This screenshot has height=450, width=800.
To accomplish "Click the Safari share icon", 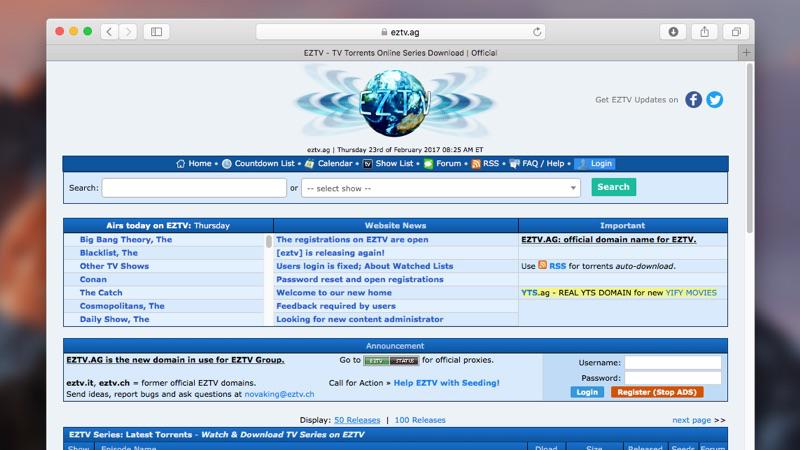I will 704,31.
